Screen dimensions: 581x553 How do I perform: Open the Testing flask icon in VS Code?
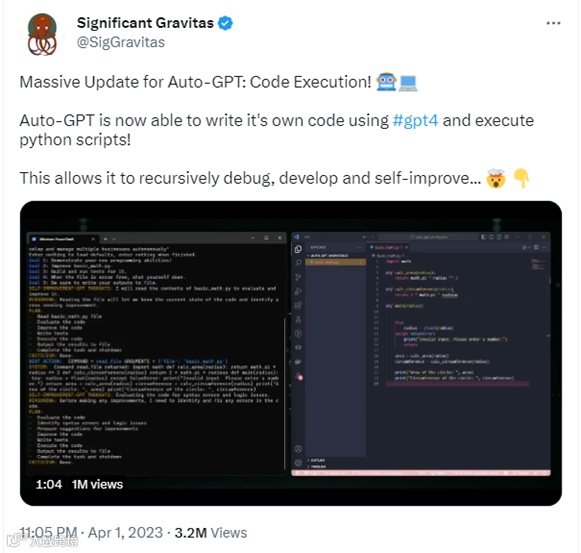pos(298,319)
